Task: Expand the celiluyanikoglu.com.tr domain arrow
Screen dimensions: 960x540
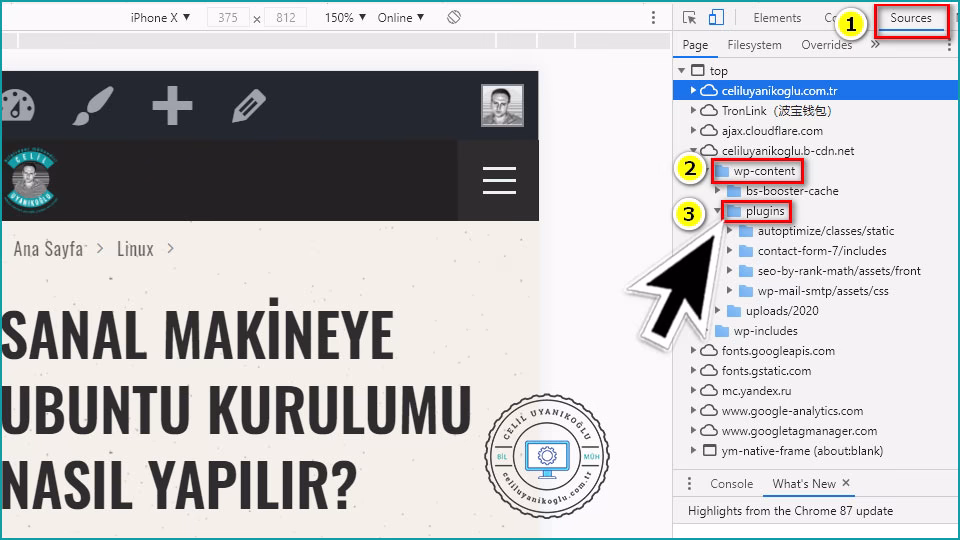Action: point(693,91)
